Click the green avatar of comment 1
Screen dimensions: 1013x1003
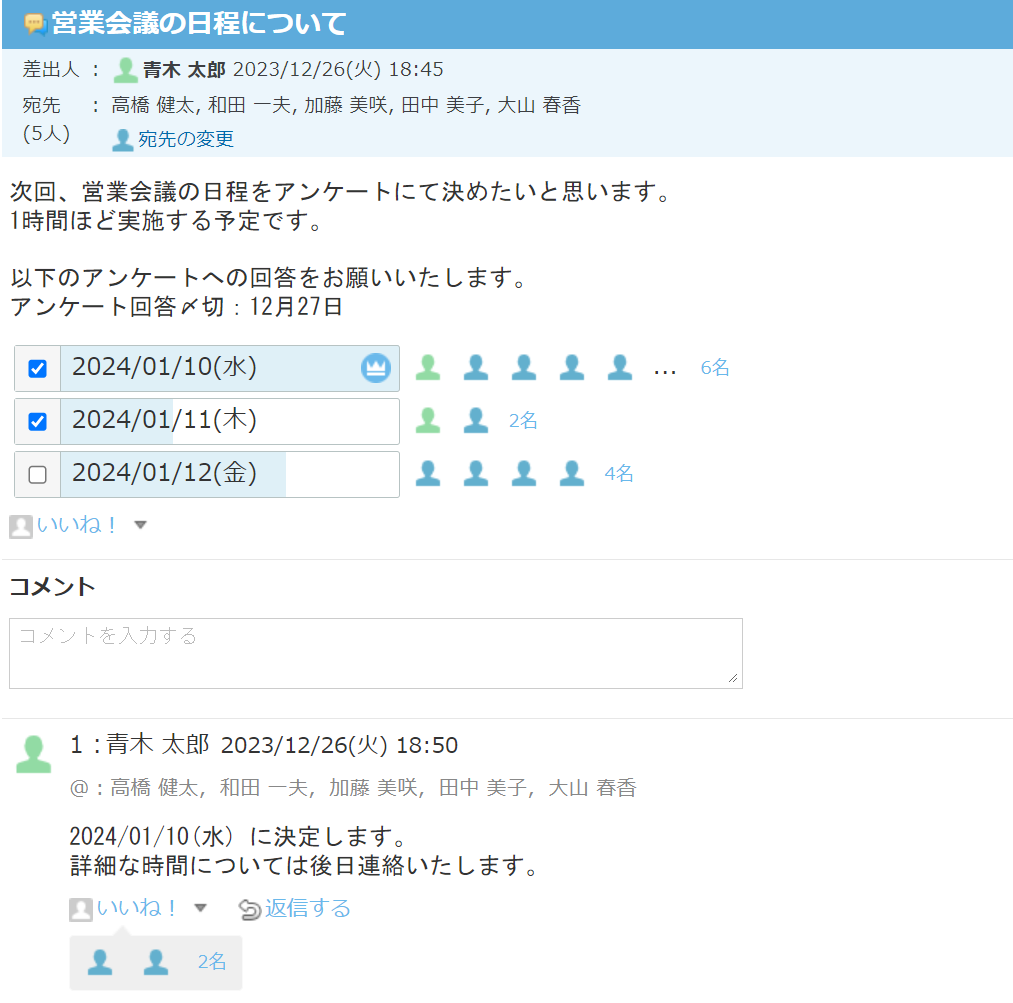(34, 754)
